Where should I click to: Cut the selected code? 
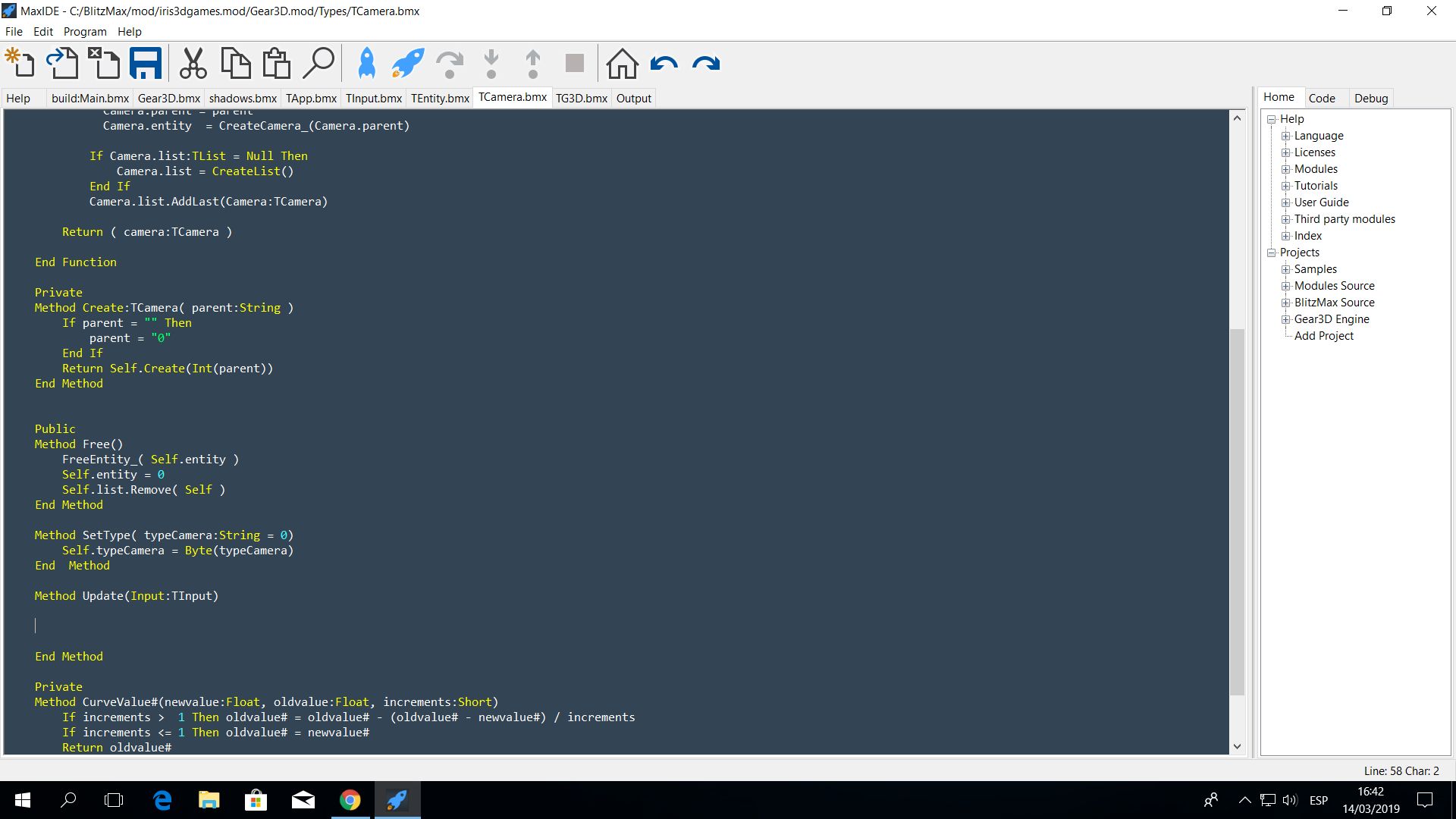point(194,64)
